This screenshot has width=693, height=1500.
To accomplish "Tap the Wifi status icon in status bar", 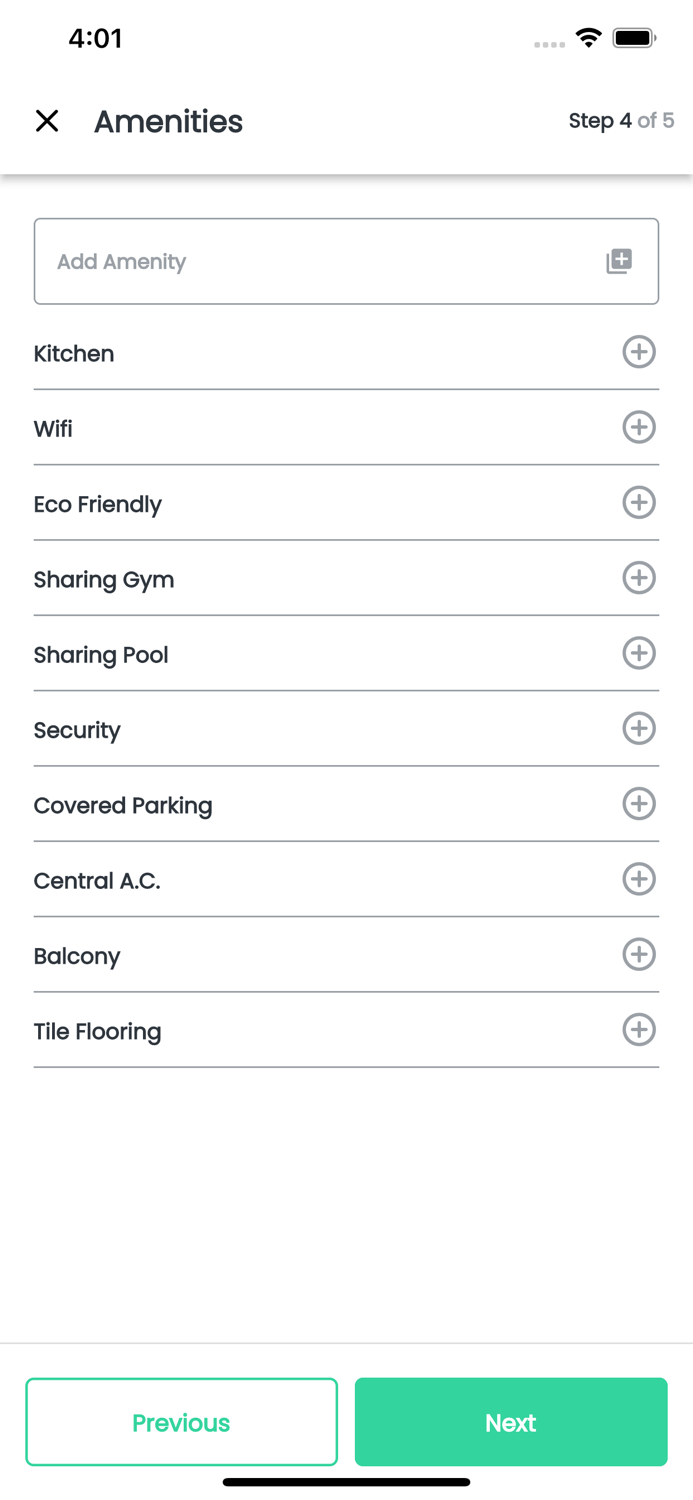I will coord(589,38).
